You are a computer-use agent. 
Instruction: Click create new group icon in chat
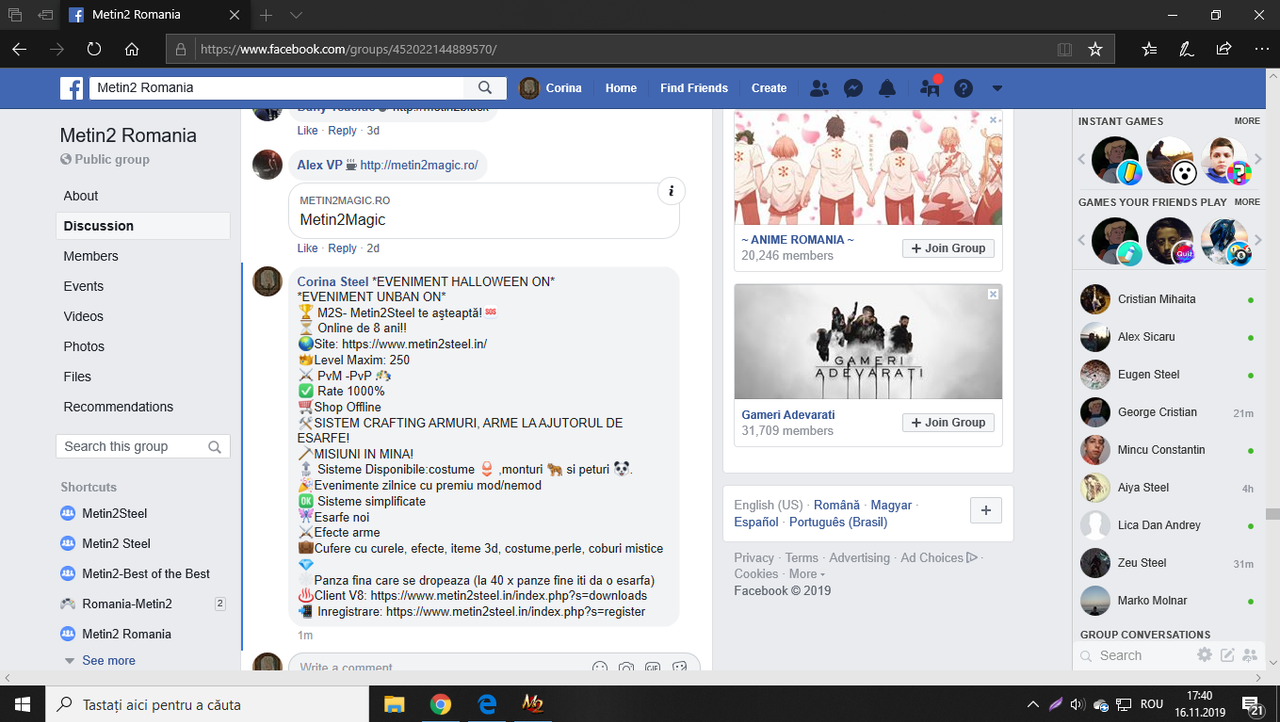click(1250, 655)
